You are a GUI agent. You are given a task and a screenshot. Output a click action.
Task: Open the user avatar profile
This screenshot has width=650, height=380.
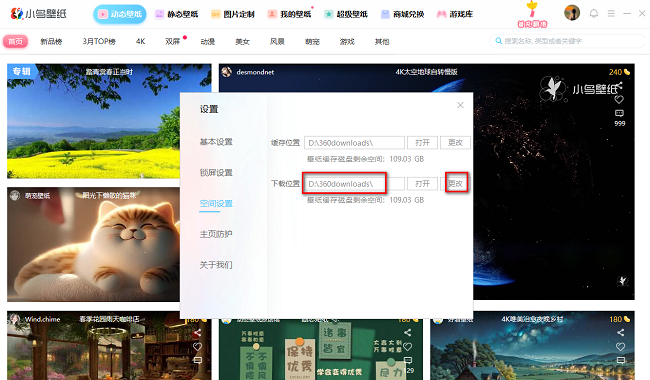pyautogui.click(x=572, y=13)
